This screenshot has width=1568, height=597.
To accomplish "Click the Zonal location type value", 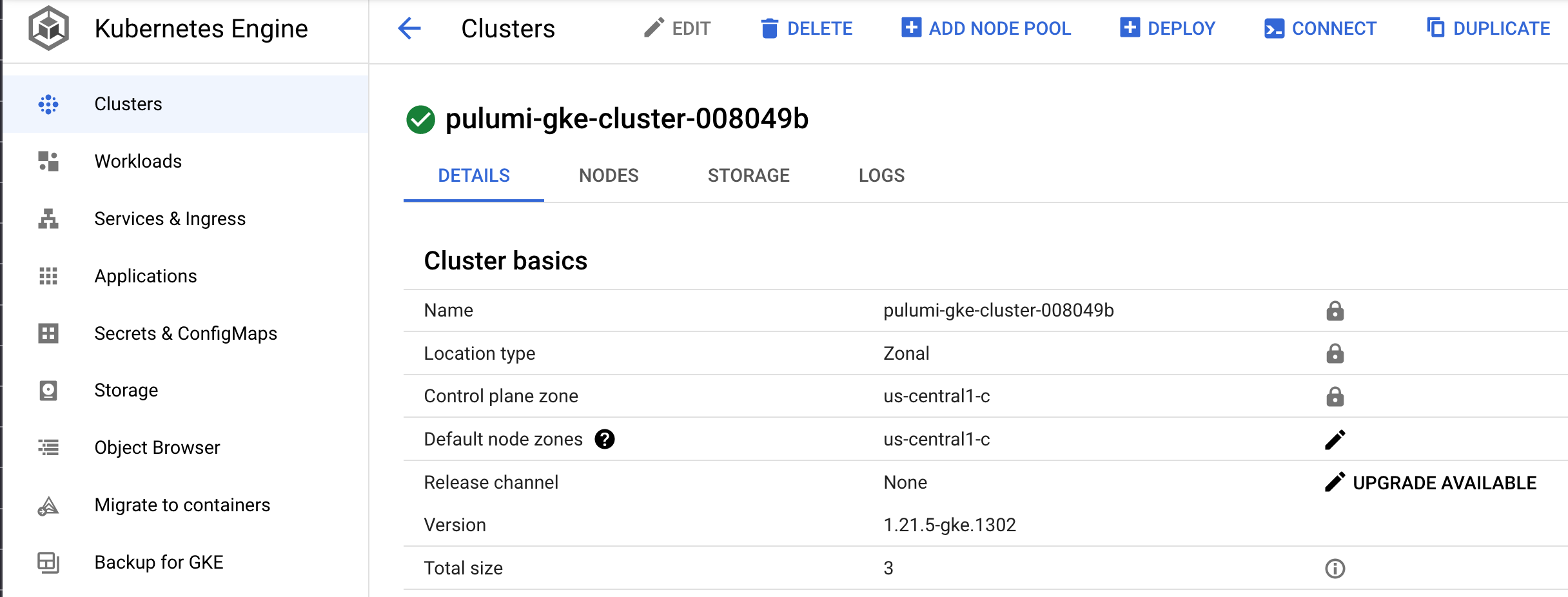I will [906, 353].
